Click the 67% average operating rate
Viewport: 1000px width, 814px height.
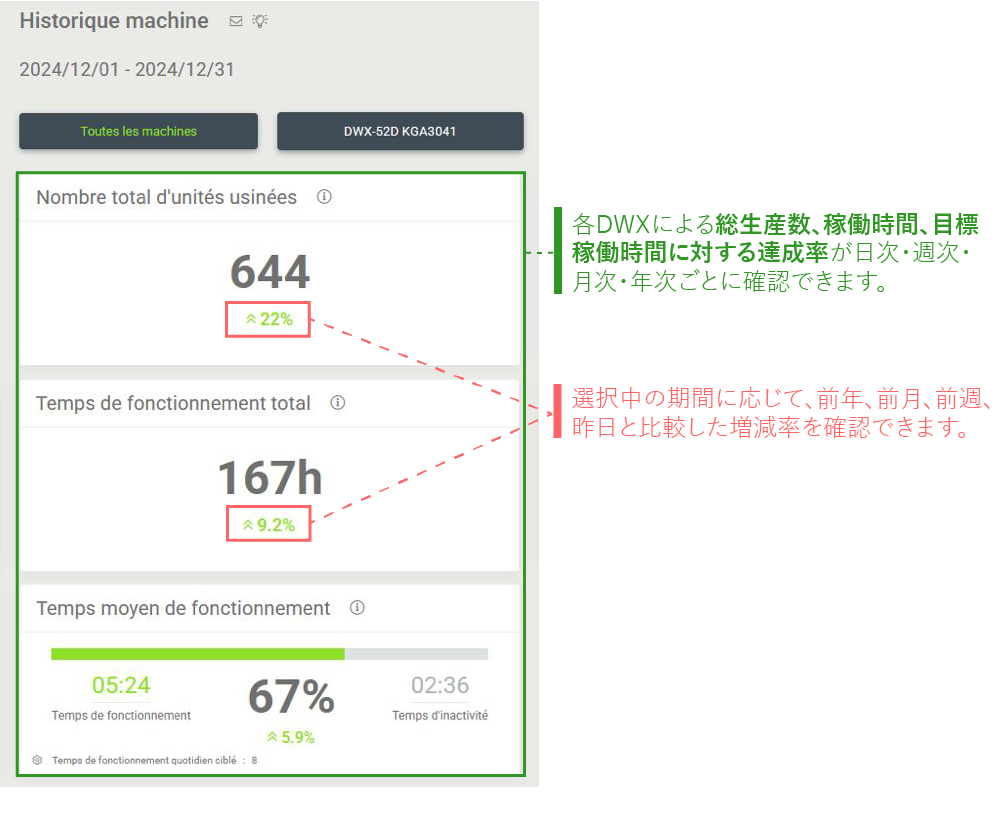click(x=290, y=697)
